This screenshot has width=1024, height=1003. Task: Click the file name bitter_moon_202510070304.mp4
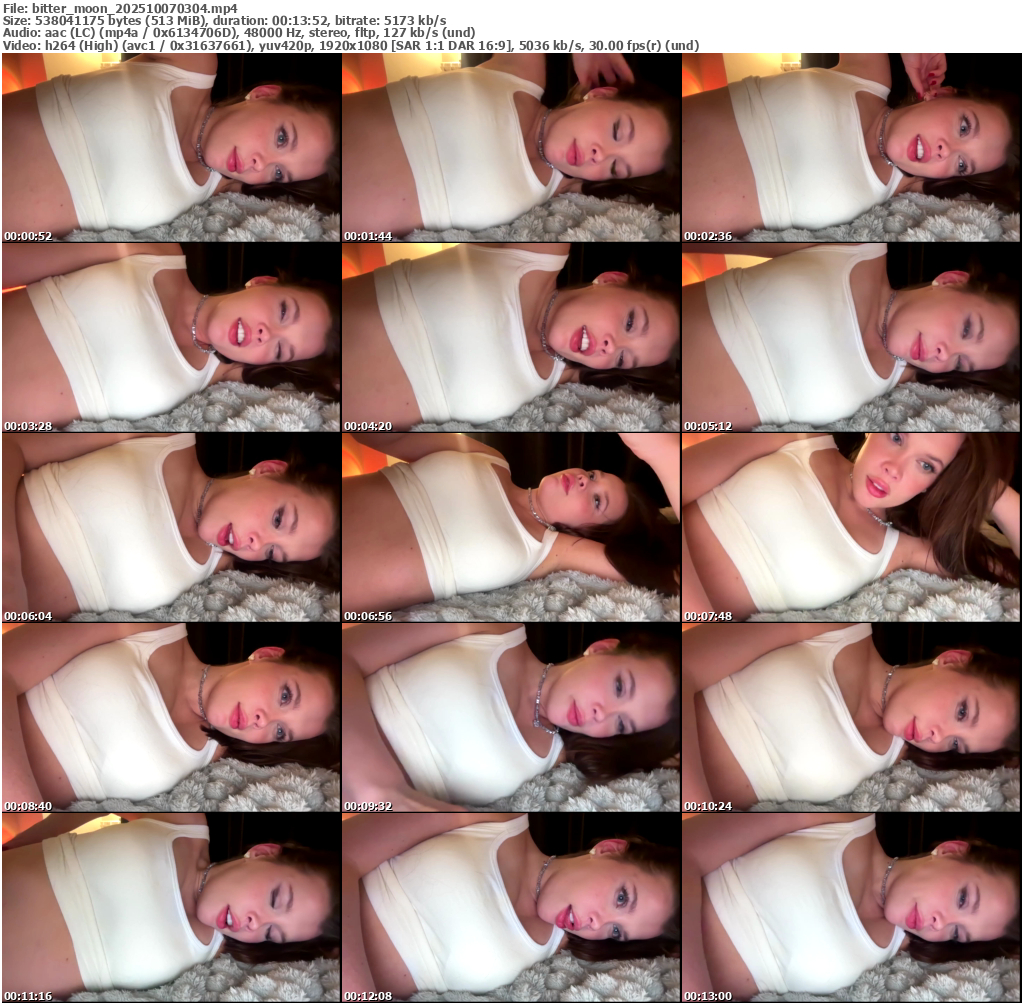pos(134,7)
